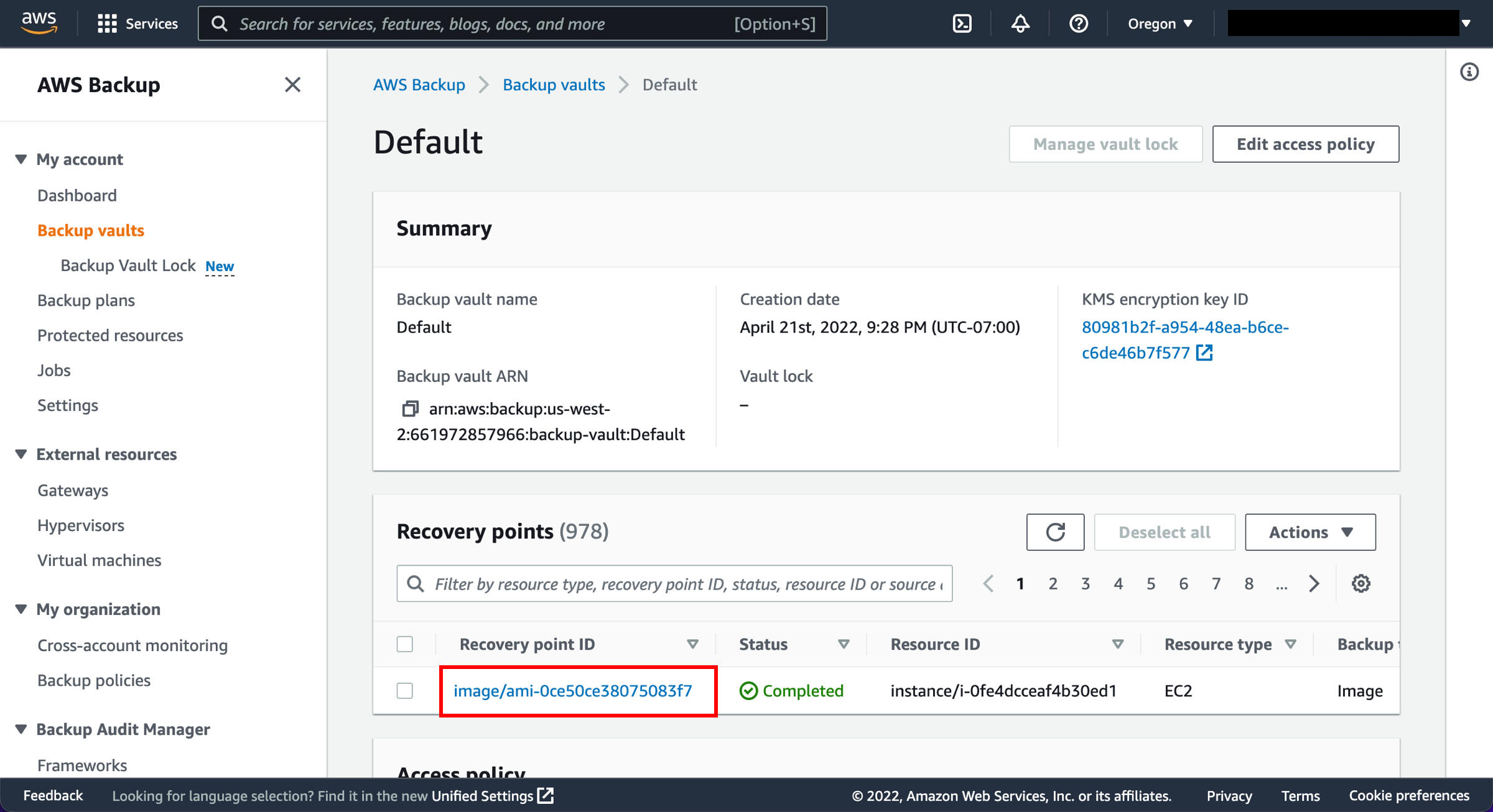
Task: Select all recovery points checkbox
Action: pos(405,644)
